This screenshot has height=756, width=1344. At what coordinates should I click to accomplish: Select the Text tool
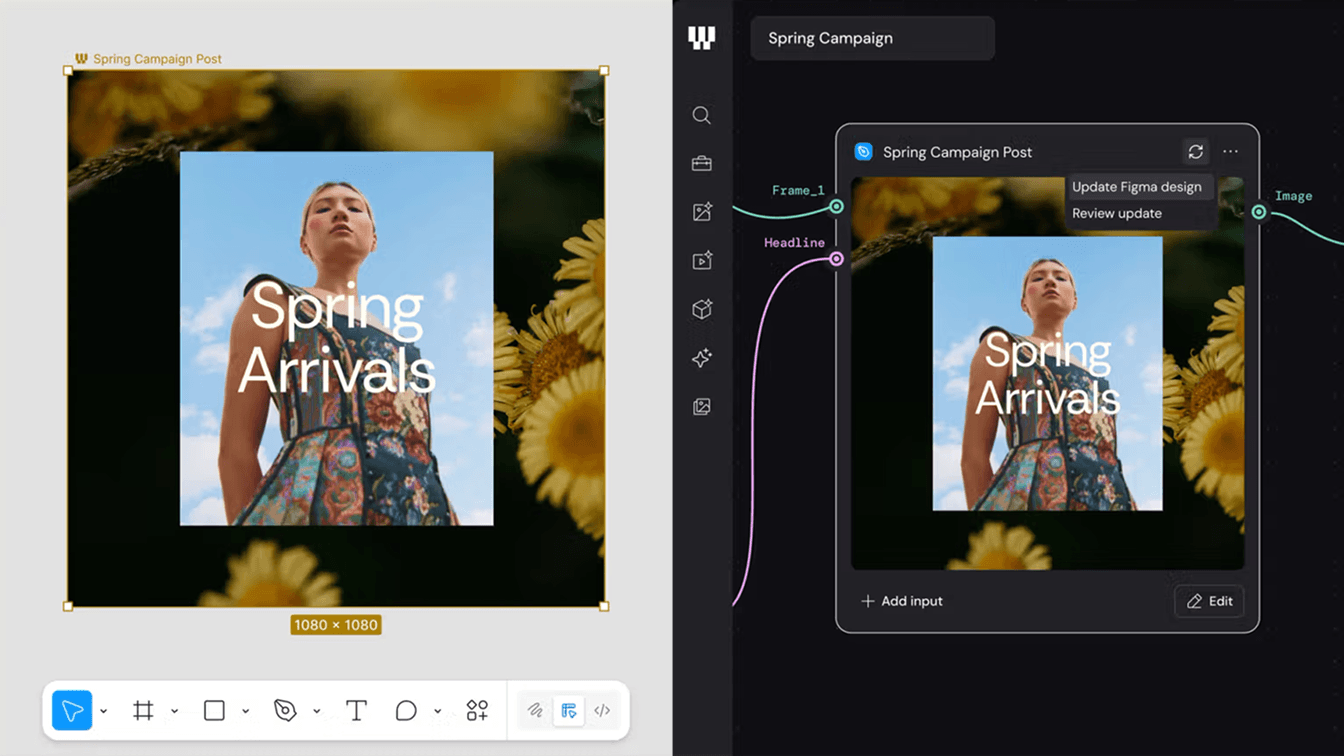point(356,710)
